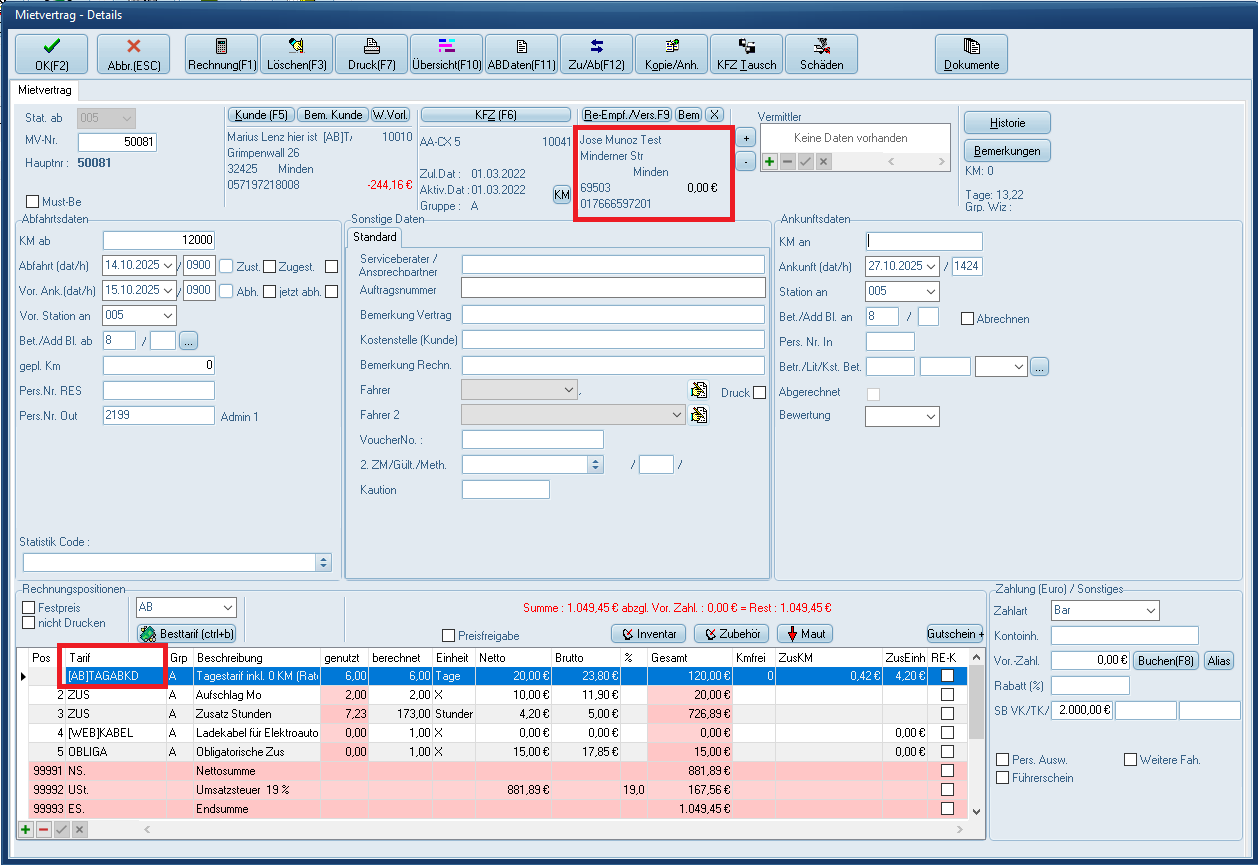Viewport: 1258px width, 865px height.
Task: Click the Besttarif (ctrl+b) button
Action: pyautogui.click(x=186, y=634)
